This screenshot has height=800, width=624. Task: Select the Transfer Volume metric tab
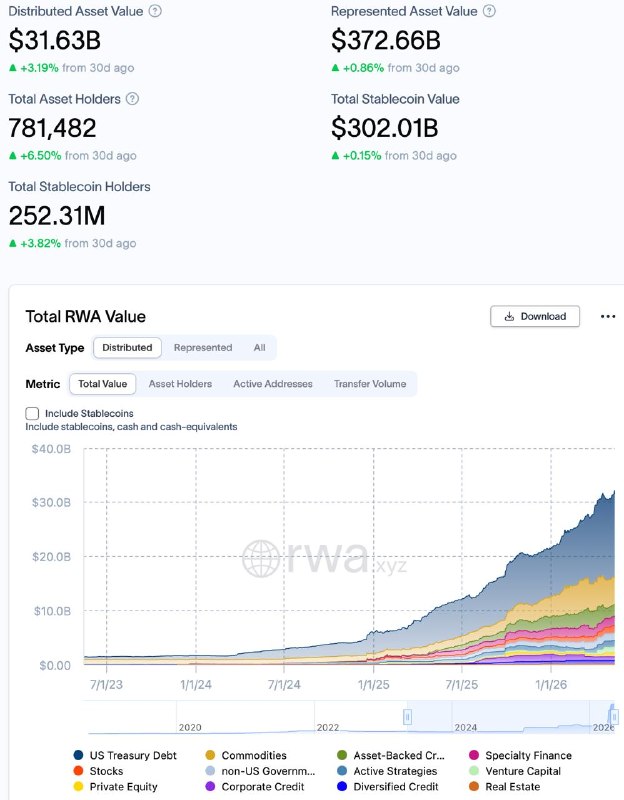pos(370,384)
